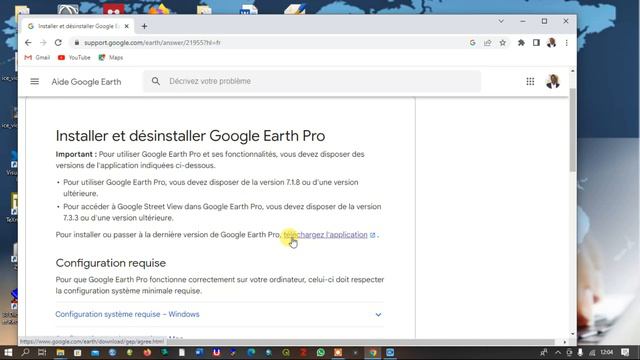Open the notification center
Image resolution: width=640 pixels, height=360 pixels.
625,352
